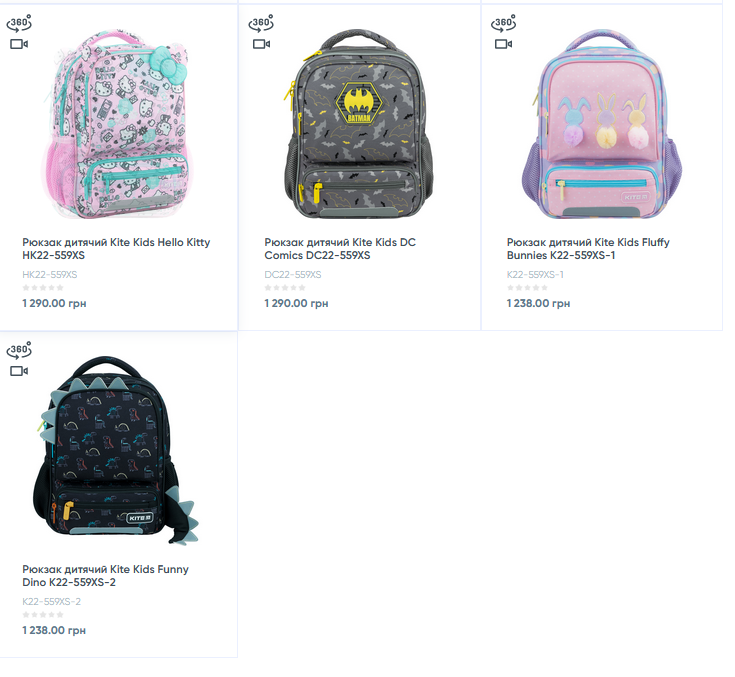Open Kite Kids Funny Dino K22-559XS-2 title link
735x677 pixels.
click(x=105, y=576)
